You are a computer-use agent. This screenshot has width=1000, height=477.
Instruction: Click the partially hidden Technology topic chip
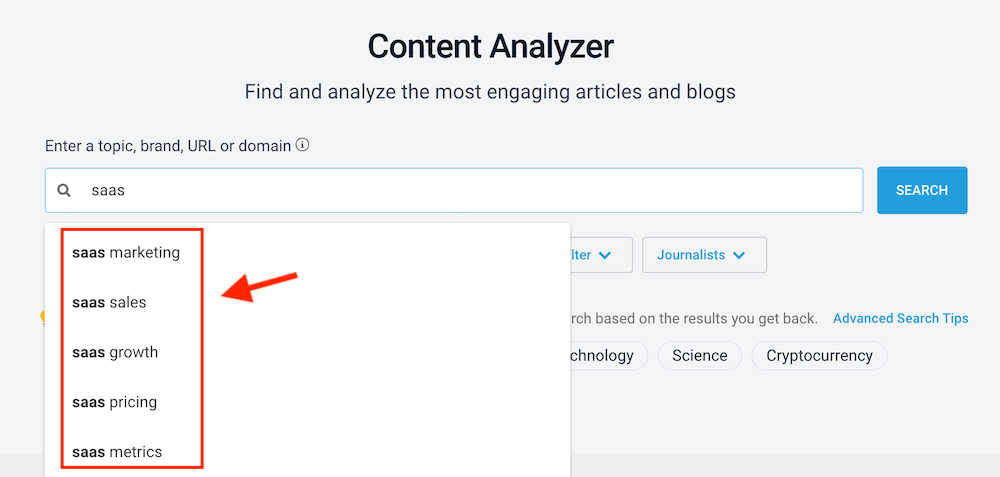(x=604, y=356)
